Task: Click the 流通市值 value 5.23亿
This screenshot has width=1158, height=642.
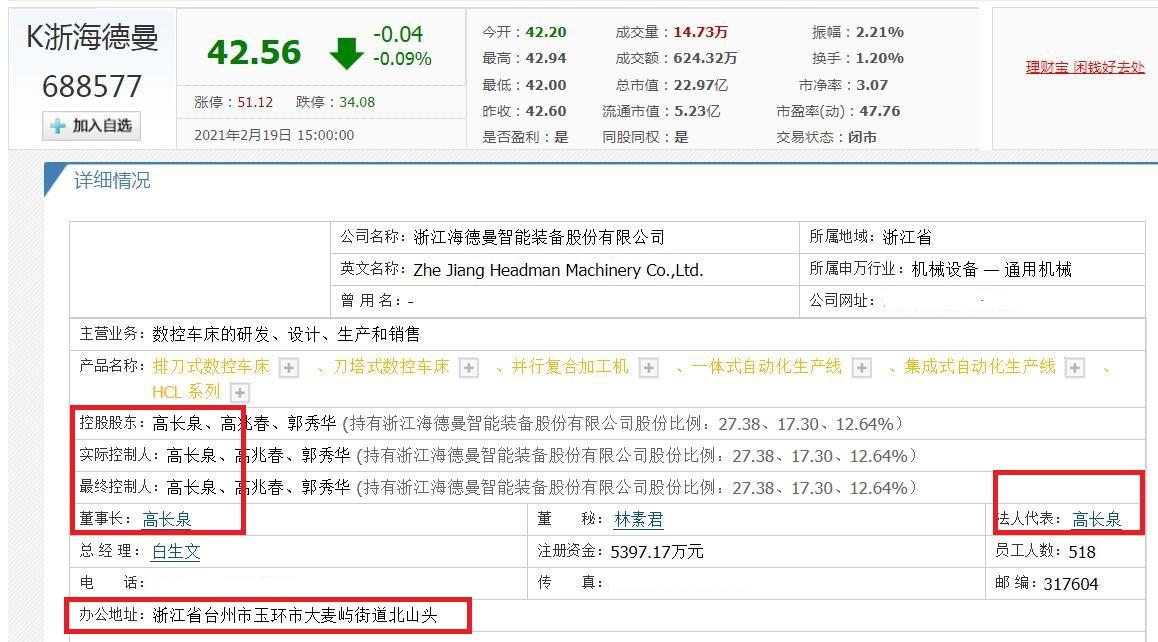Action: point(696,111)
